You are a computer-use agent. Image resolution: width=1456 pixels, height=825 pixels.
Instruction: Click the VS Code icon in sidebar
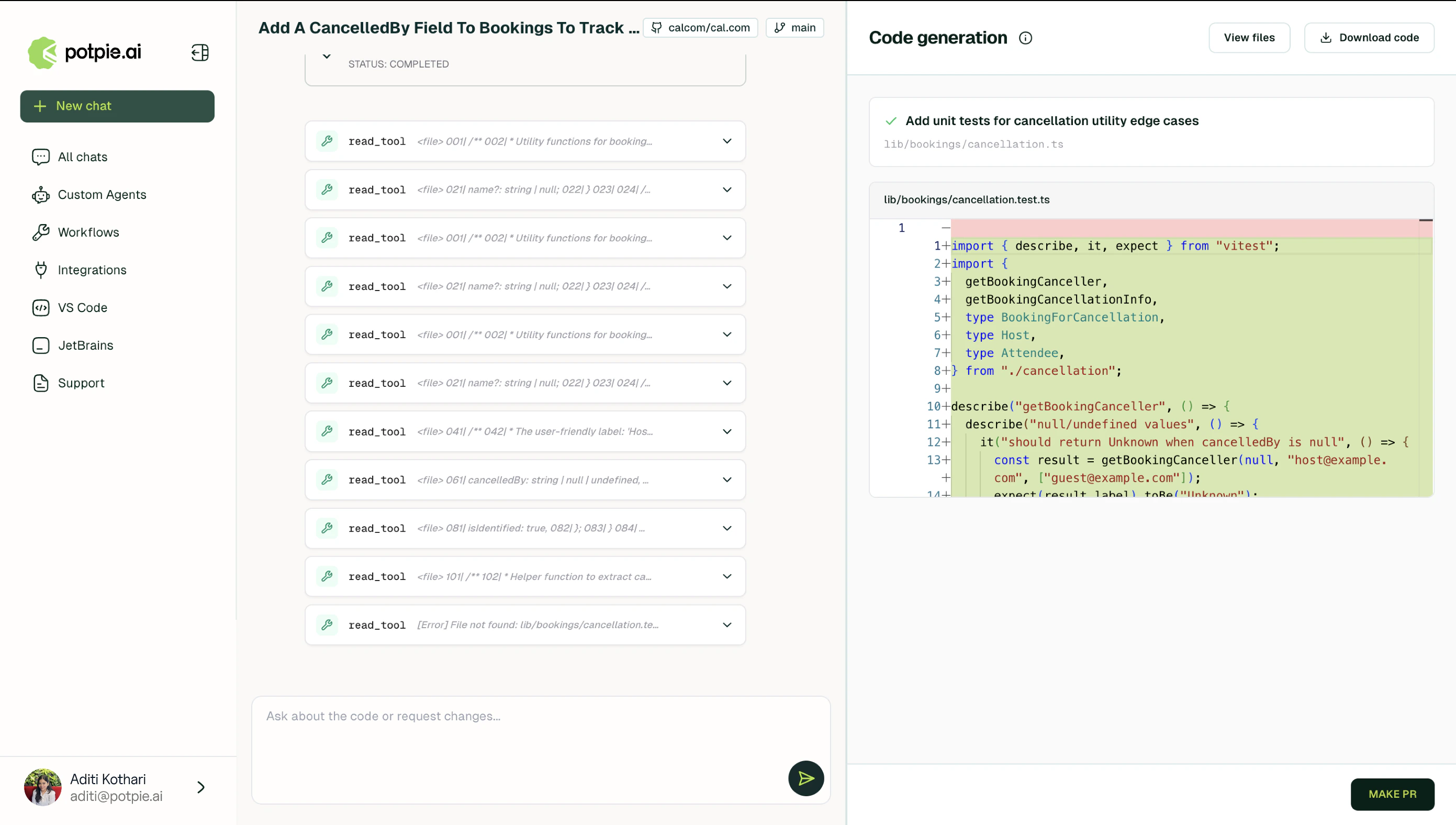pyautogui.click(x=41, y=308)
